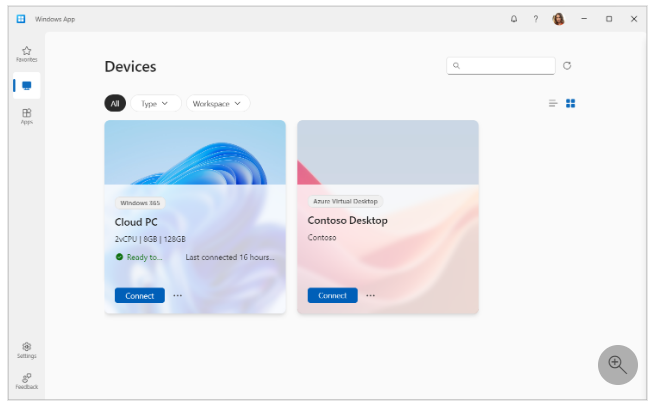Connect to Cloud PC
653x408 pixels.
click(140, 296)
